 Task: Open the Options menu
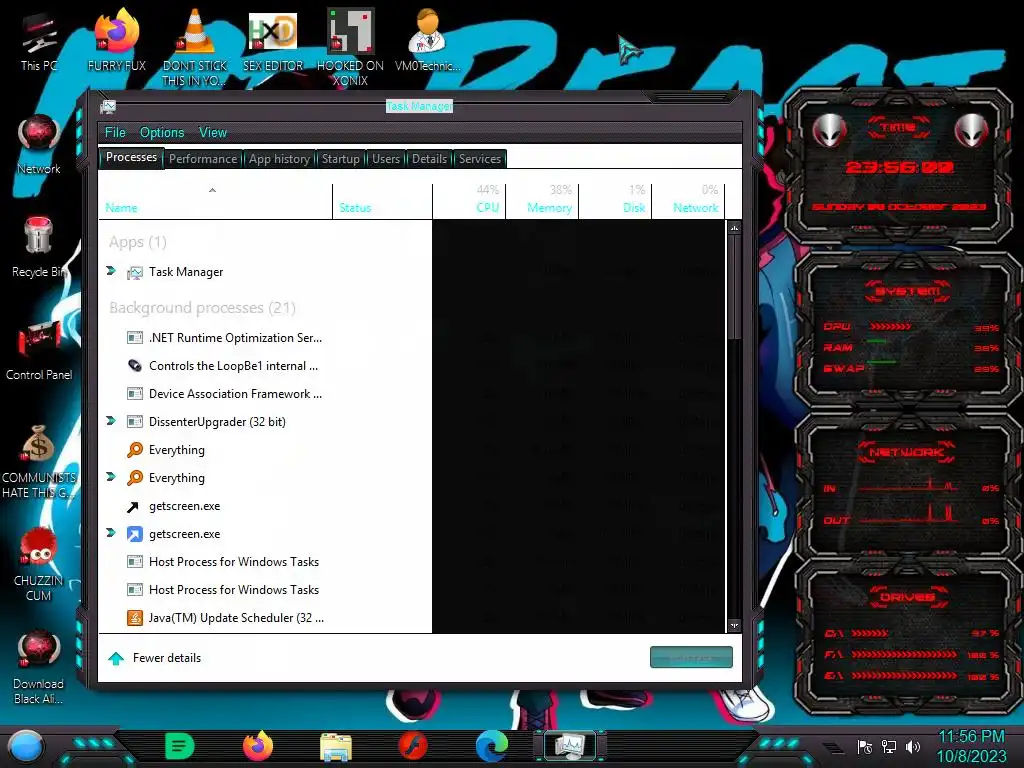pyautogui.click(x=162, y=133)
